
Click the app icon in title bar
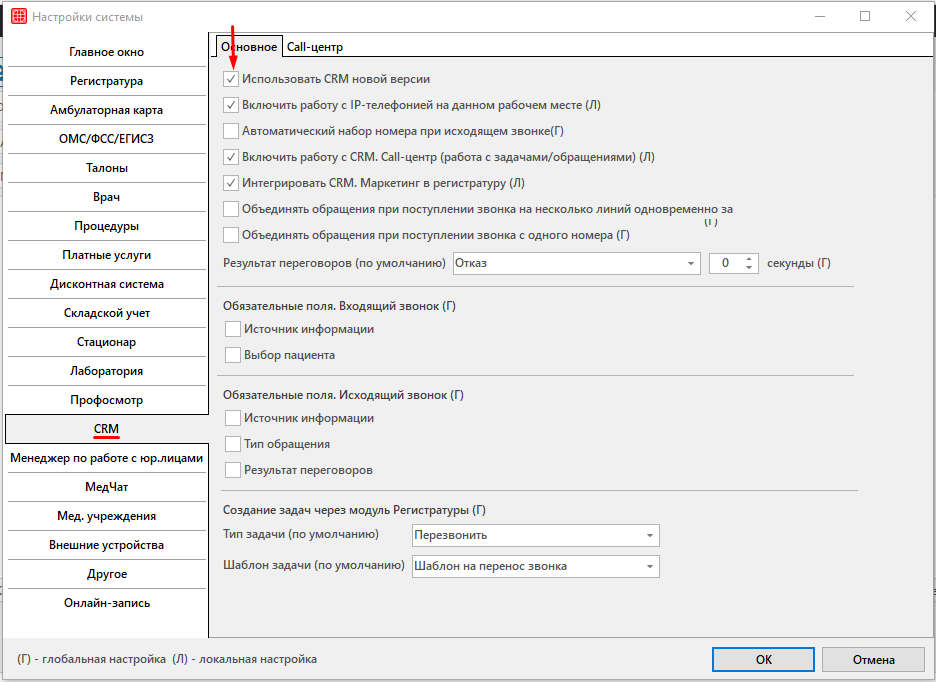tap(19, 17)
